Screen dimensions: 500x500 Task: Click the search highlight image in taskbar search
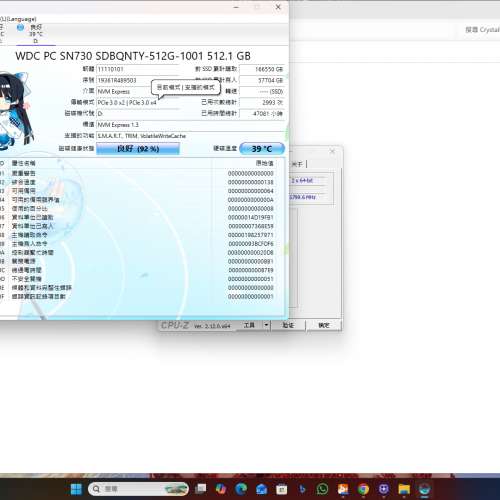175,489
